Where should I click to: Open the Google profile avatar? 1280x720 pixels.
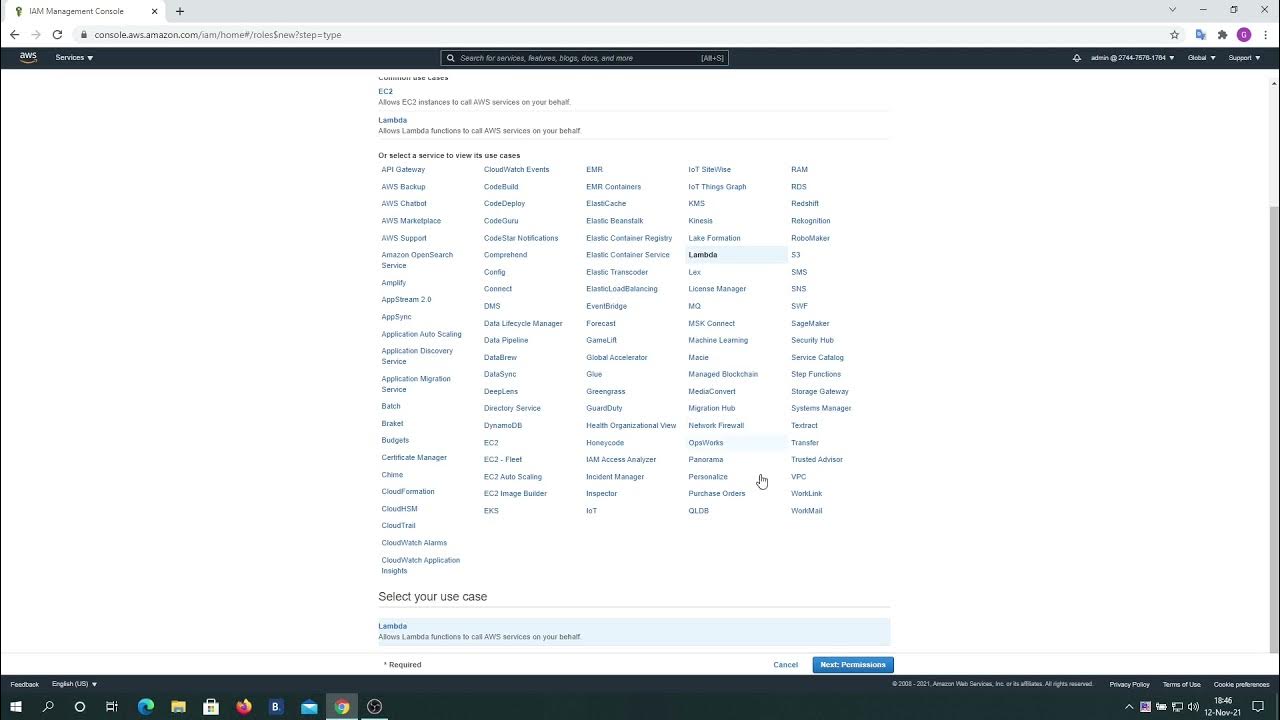coord(1244,34)
